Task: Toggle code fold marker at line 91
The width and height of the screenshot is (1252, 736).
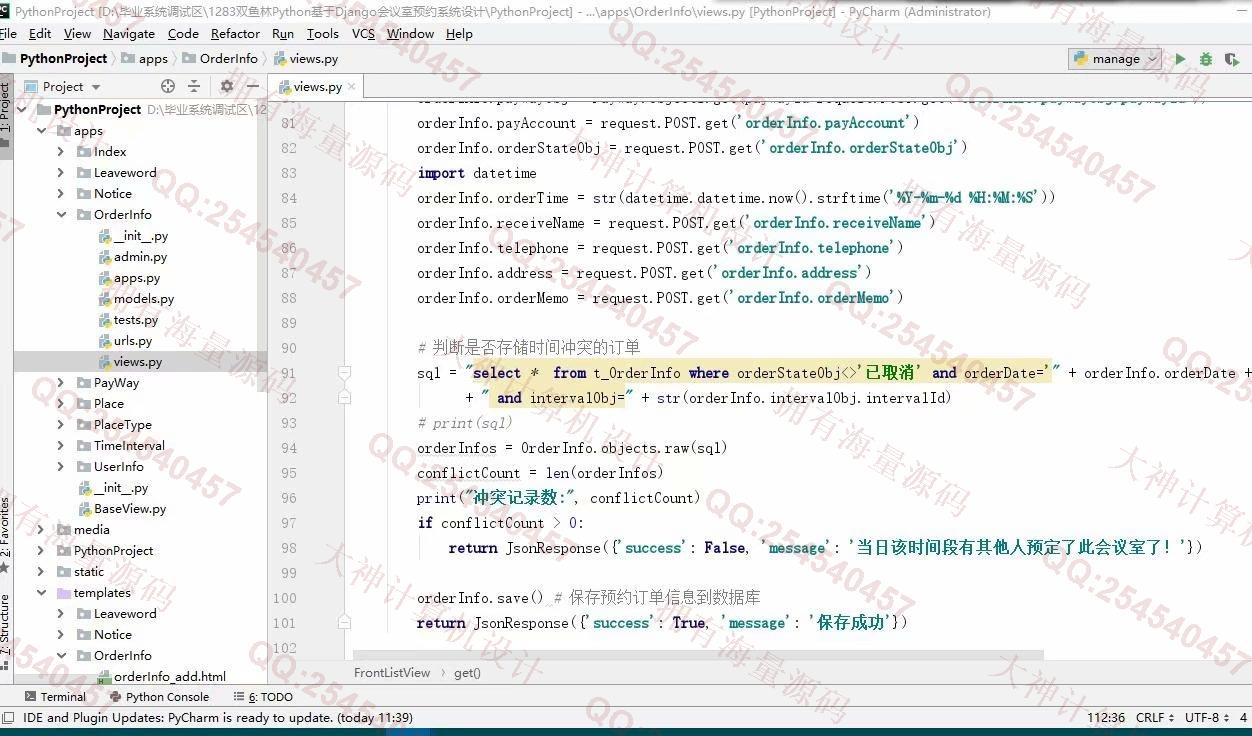Action: click(x=344, y=372)
